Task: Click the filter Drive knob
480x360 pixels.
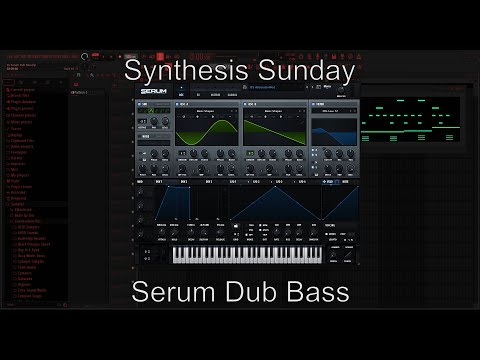Action: (328, 169)
